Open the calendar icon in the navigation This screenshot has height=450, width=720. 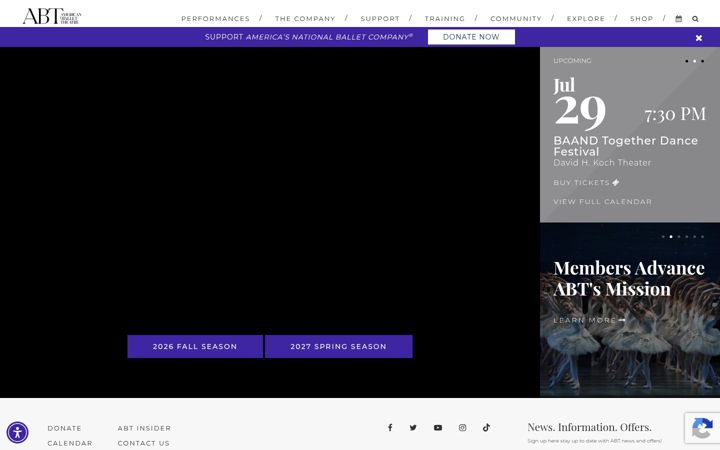679,19
